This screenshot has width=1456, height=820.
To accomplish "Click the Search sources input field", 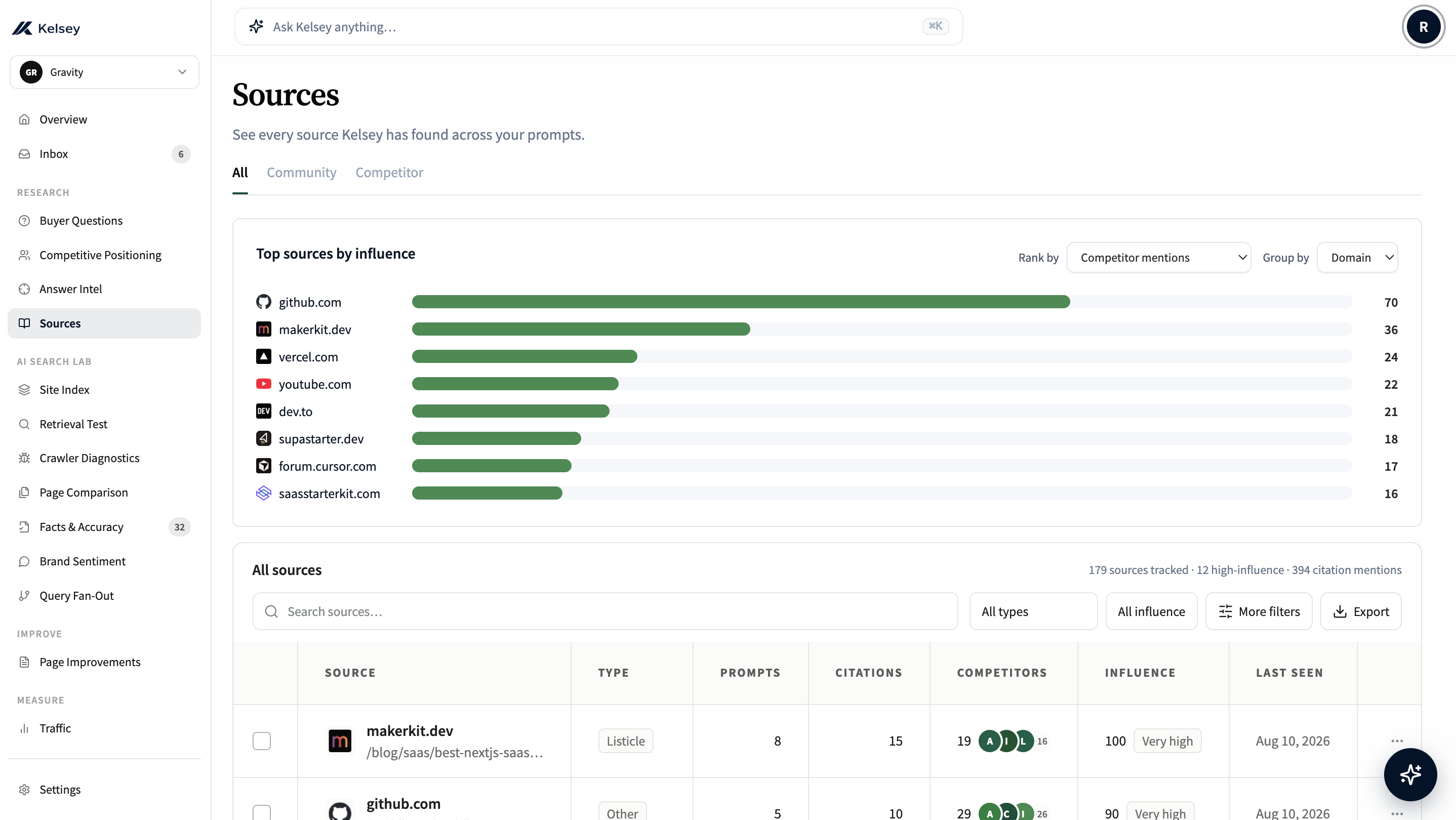I will (x=605, y=611).
